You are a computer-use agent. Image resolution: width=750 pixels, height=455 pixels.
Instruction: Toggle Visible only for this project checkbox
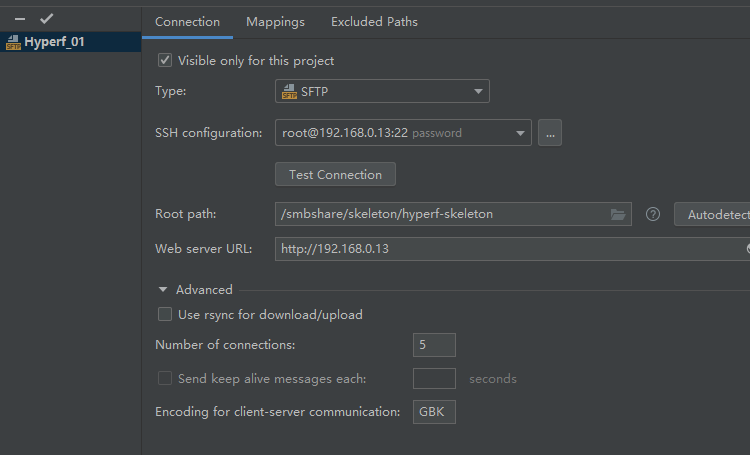[x=165, y=61]
